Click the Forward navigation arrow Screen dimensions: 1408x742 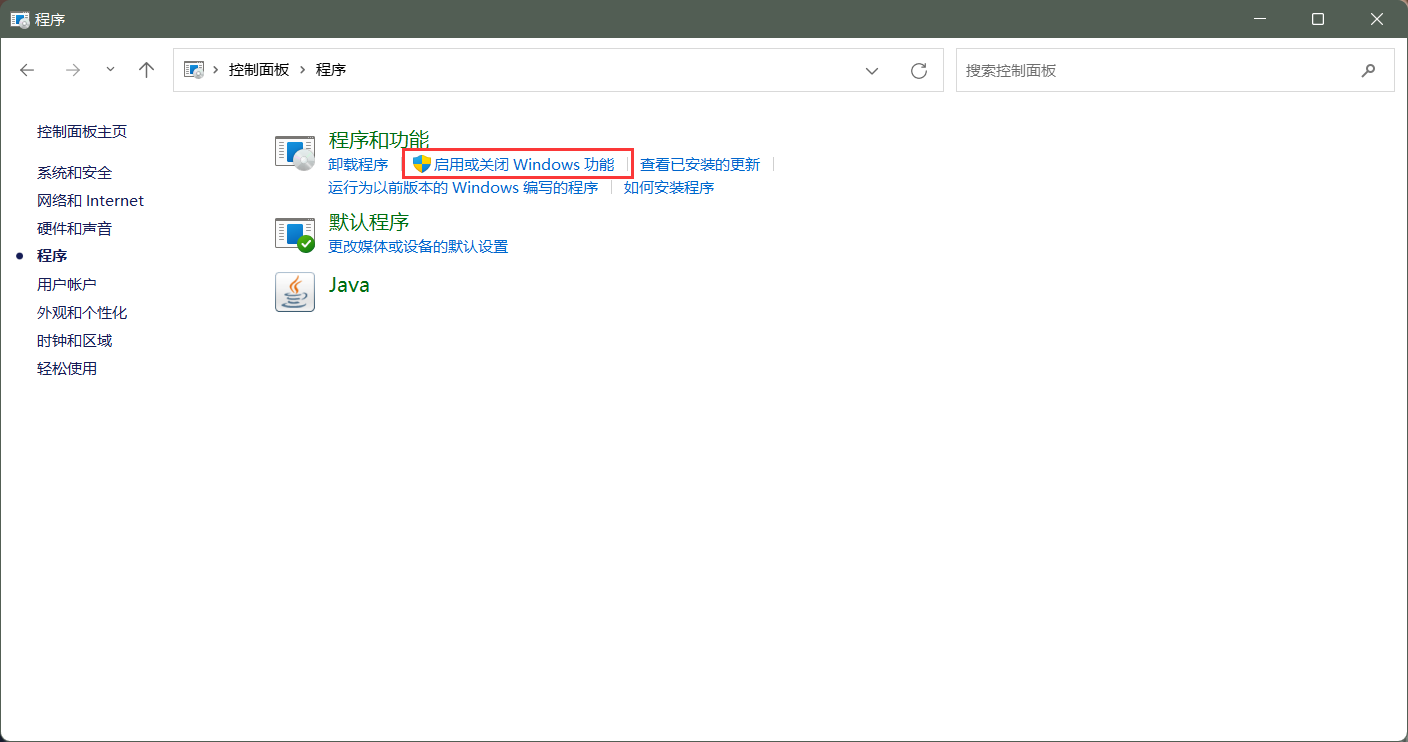click(72, 70)
